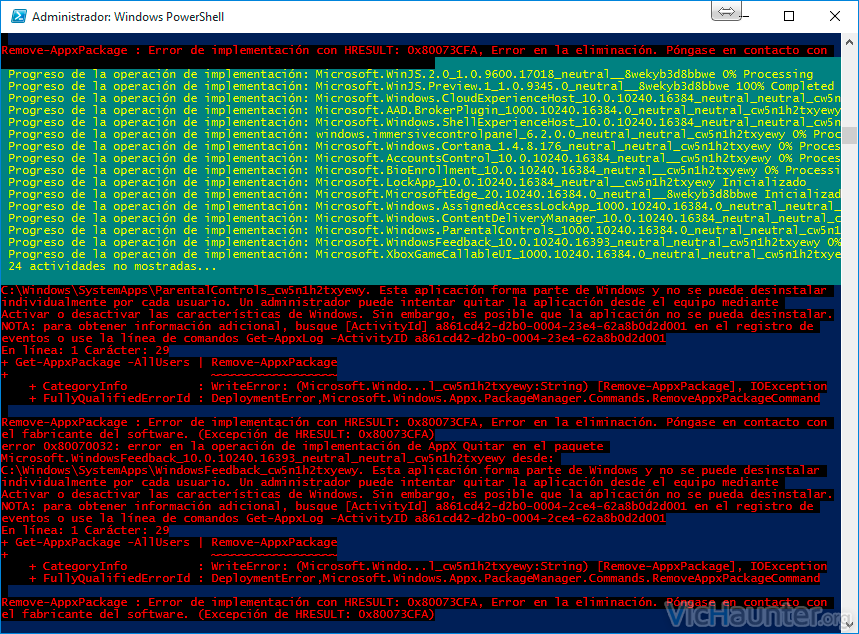Click the ShellExperienceHost progress line
Screen dimensions: 859x634
pyautogui.click(x=424, y=122)
